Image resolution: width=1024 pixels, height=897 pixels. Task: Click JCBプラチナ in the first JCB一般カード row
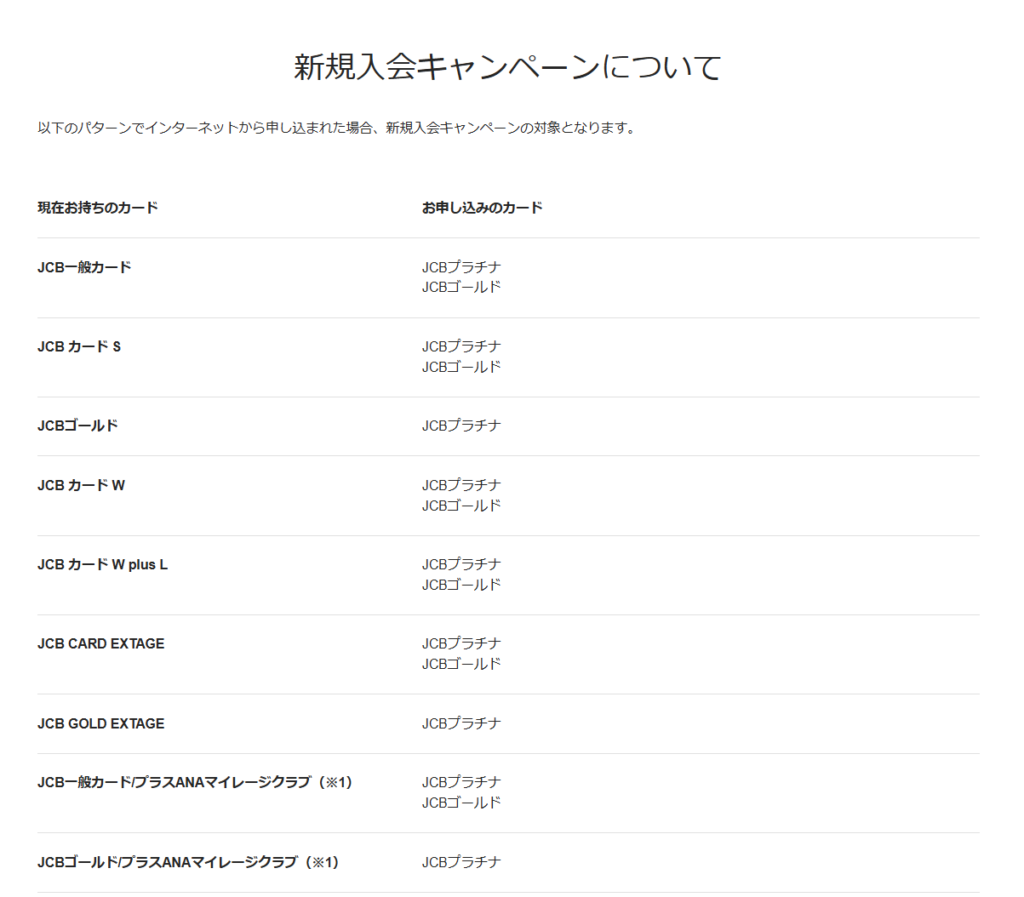tap(461, 267)
